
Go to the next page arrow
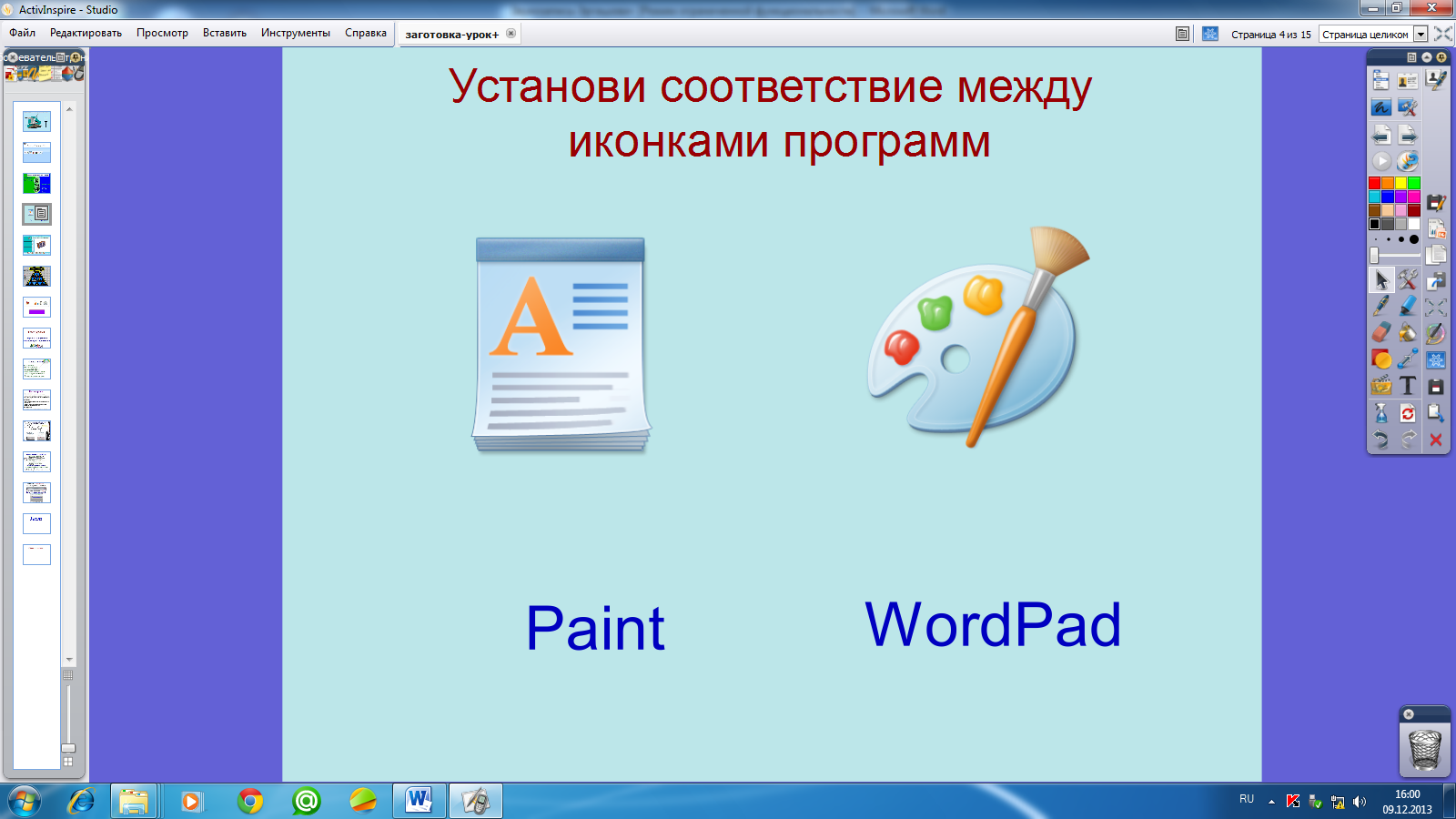pyautogui.click(x=1408, y=135)
